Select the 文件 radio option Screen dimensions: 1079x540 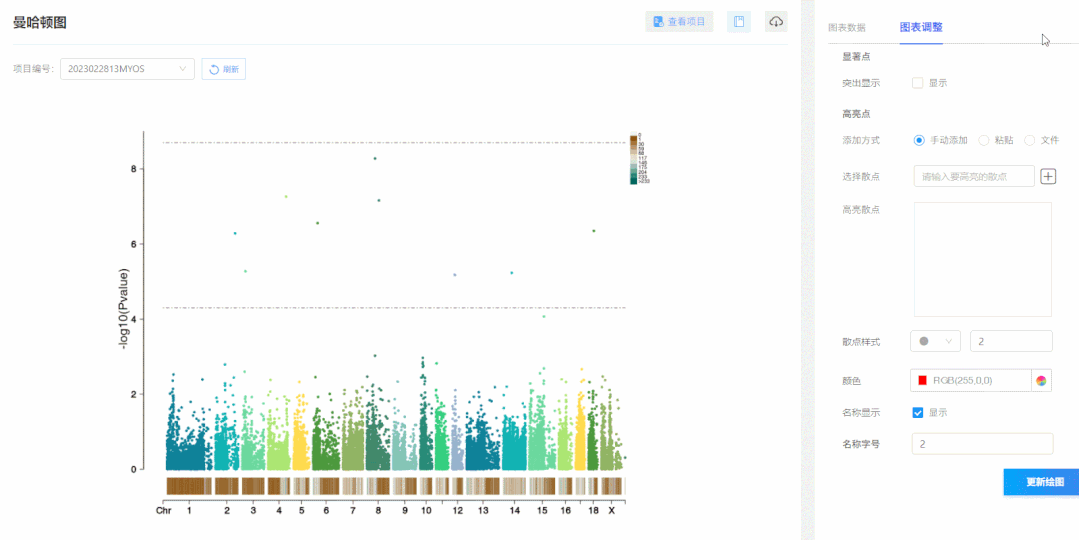1030,140
